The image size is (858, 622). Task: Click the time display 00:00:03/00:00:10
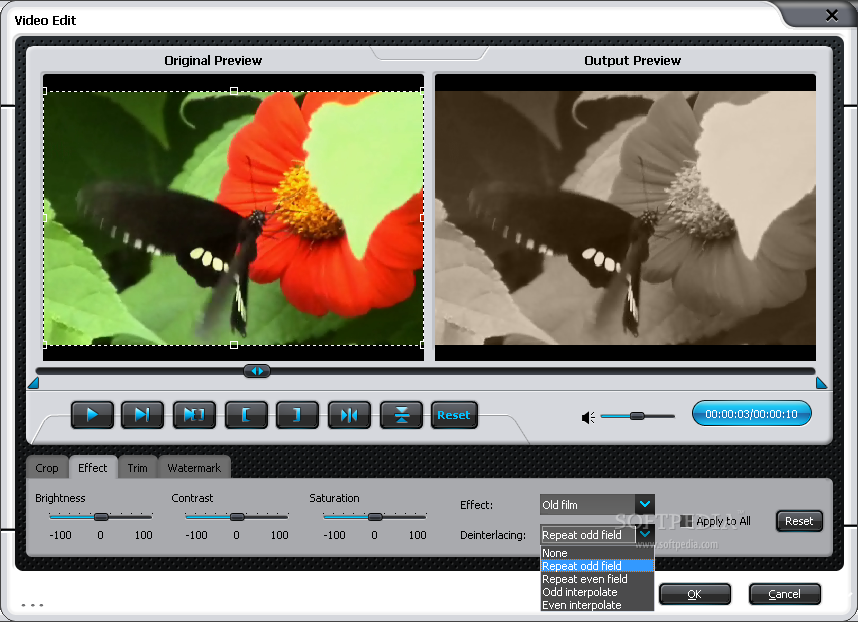[751, 414]
